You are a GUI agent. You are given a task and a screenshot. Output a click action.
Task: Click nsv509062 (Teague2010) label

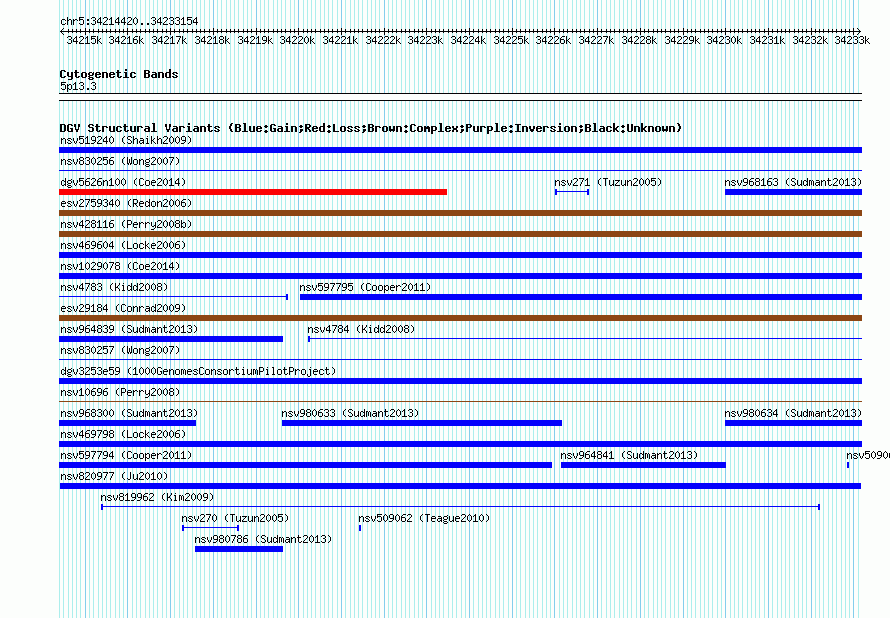(424, 518)
